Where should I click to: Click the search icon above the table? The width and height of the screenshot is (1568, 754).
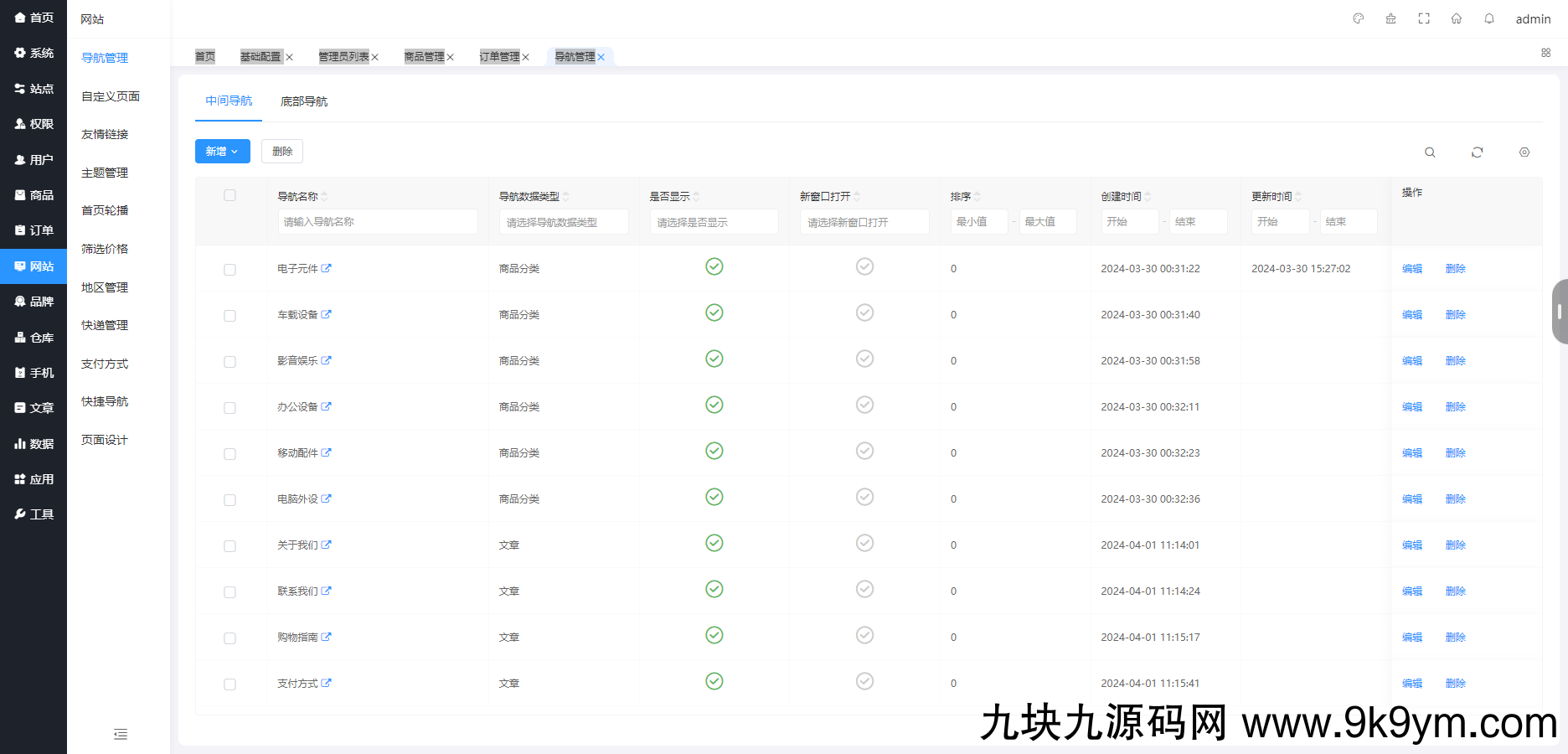click(x=1430, y=152)
